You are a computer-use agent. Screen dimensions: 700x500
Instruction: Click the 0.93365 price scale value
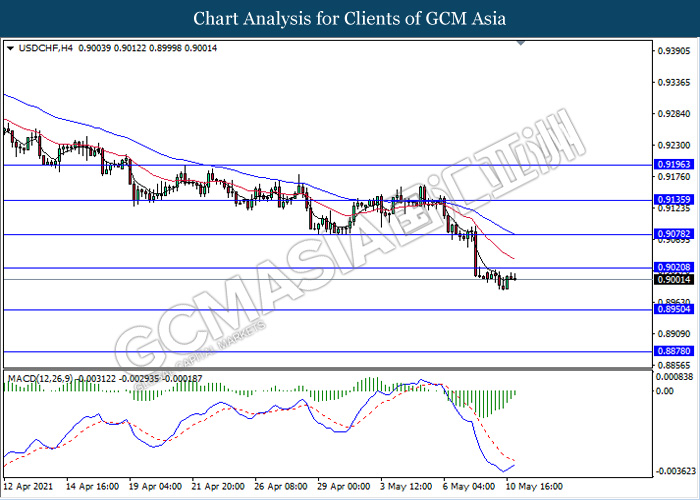click(674, 83)
